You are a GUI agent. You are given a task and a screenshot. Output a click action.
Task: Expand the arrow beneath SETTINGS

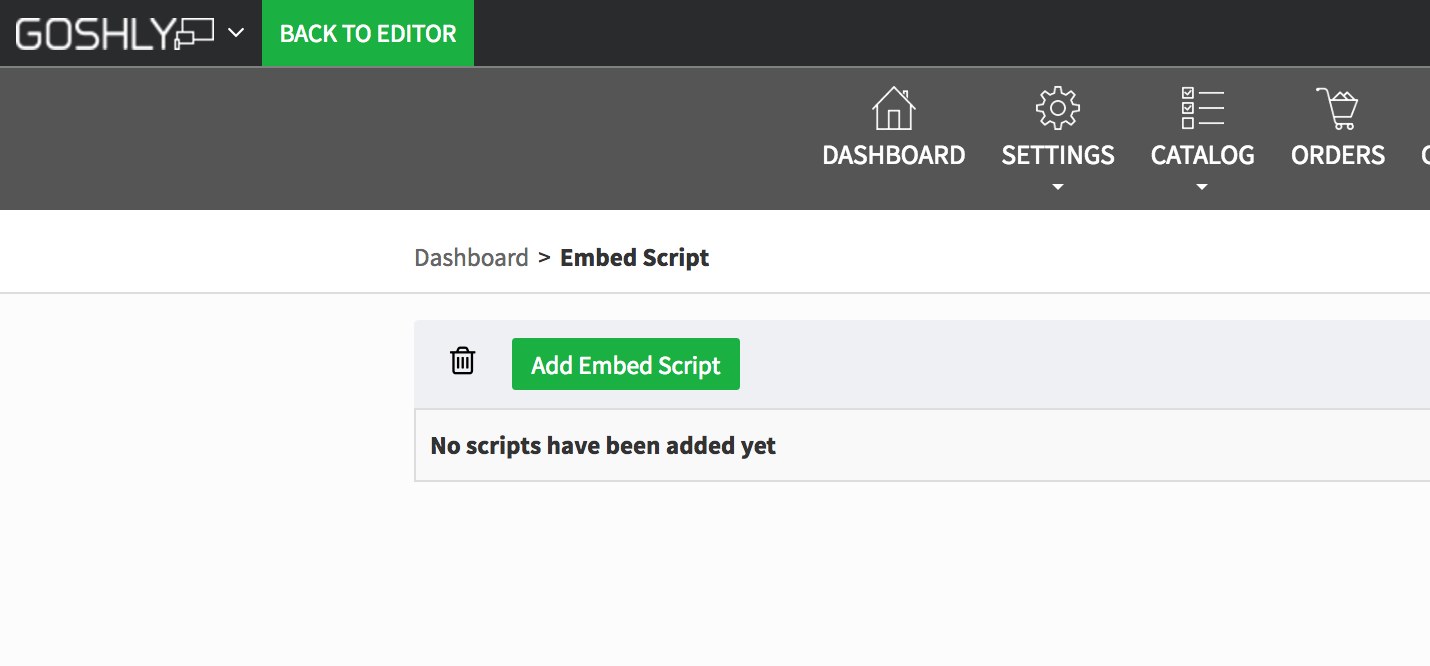tap(1058, 187)
